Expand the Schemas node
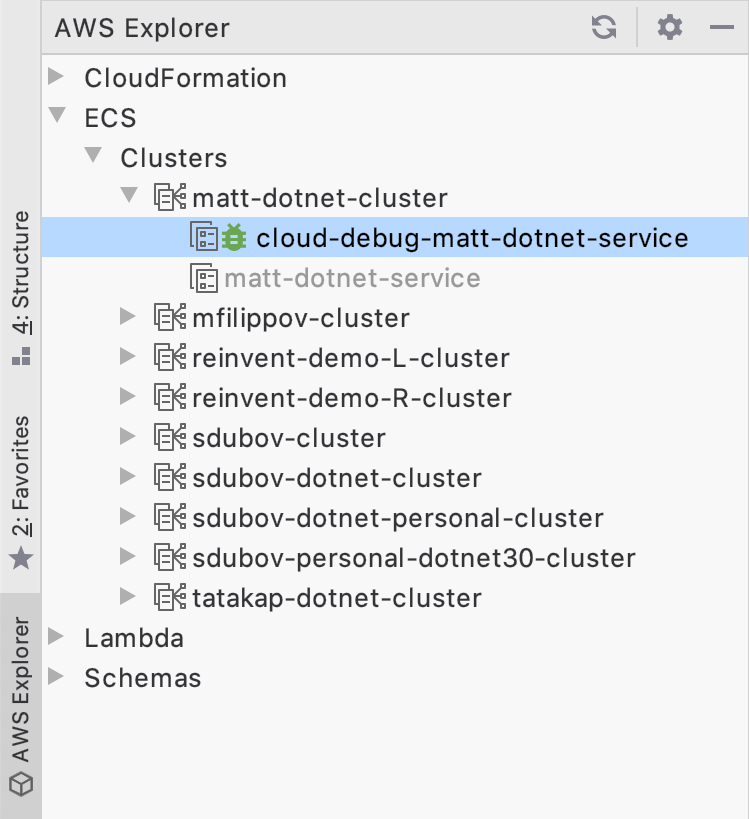The width and height of the screenshot is (749, 819). click(56, 676)
